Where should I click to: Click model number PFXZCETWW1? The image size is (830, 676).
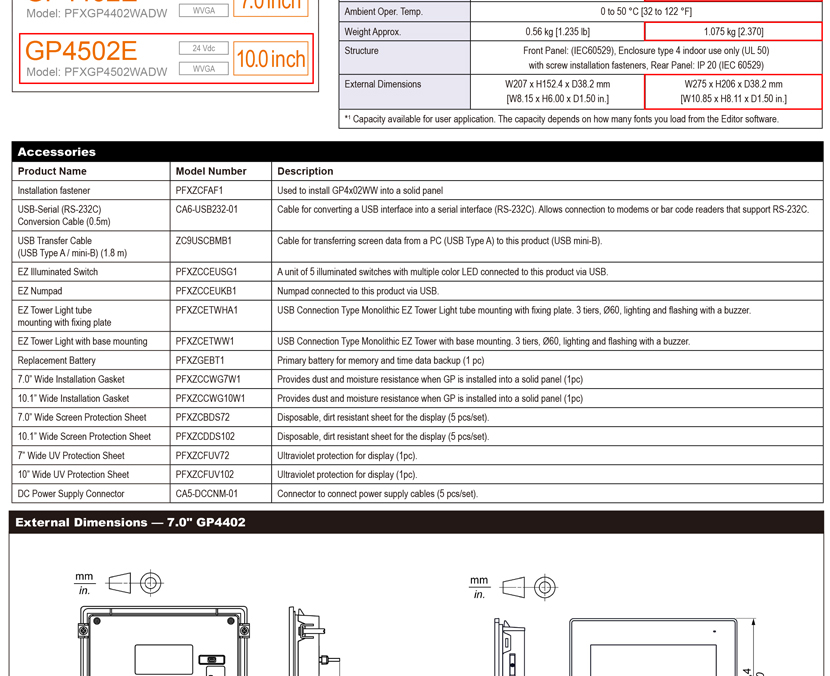click(x=205, y=341)
